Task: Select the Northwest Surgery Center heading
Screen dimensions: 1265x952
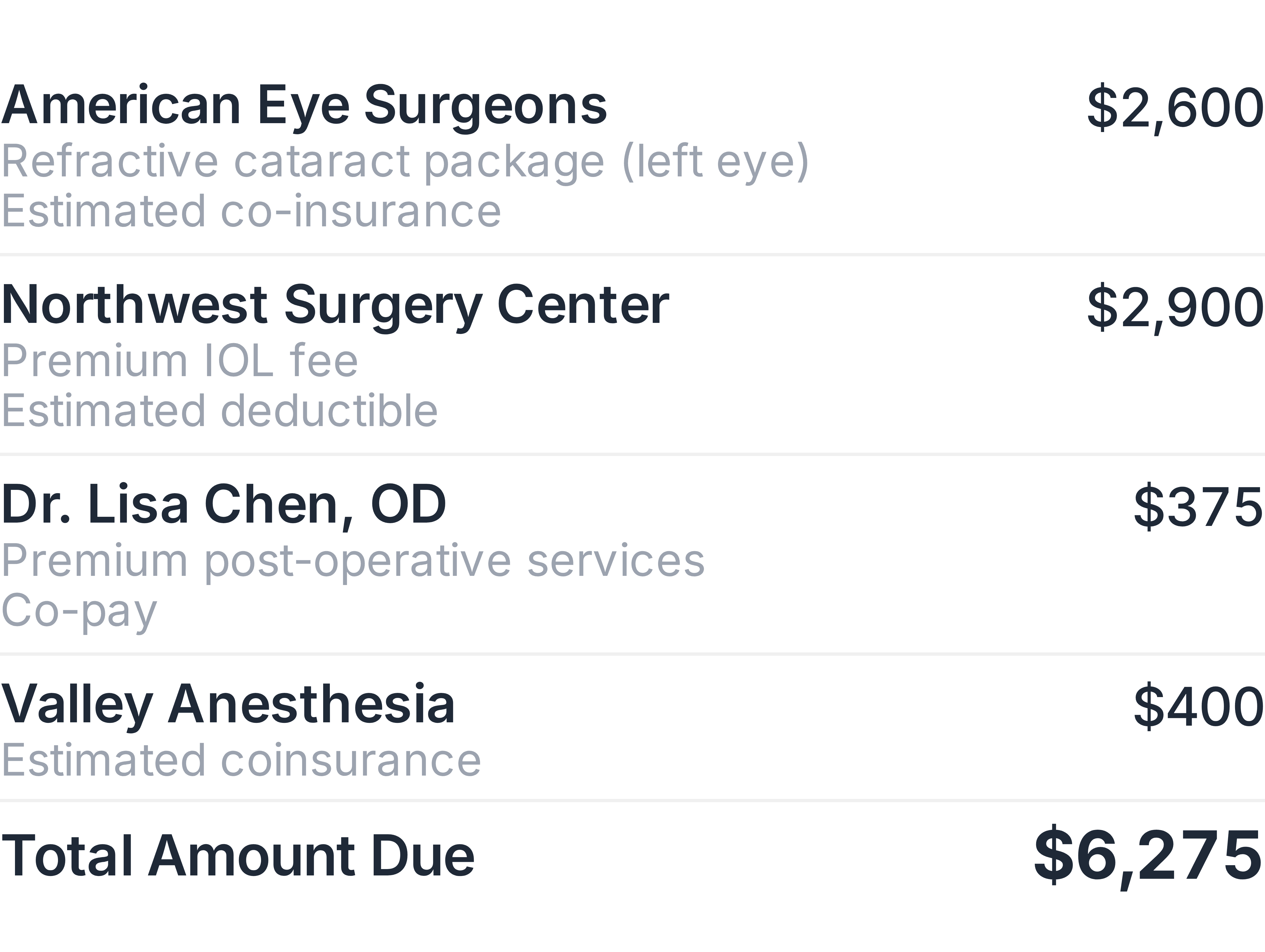Action: coord(335,306)
